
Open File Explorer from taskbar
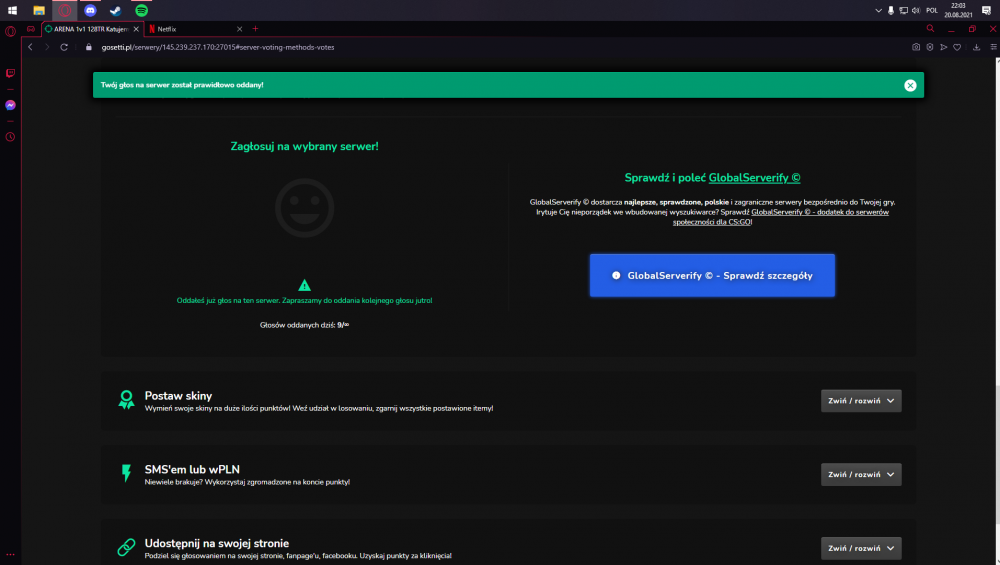click(x=39, y=10)
